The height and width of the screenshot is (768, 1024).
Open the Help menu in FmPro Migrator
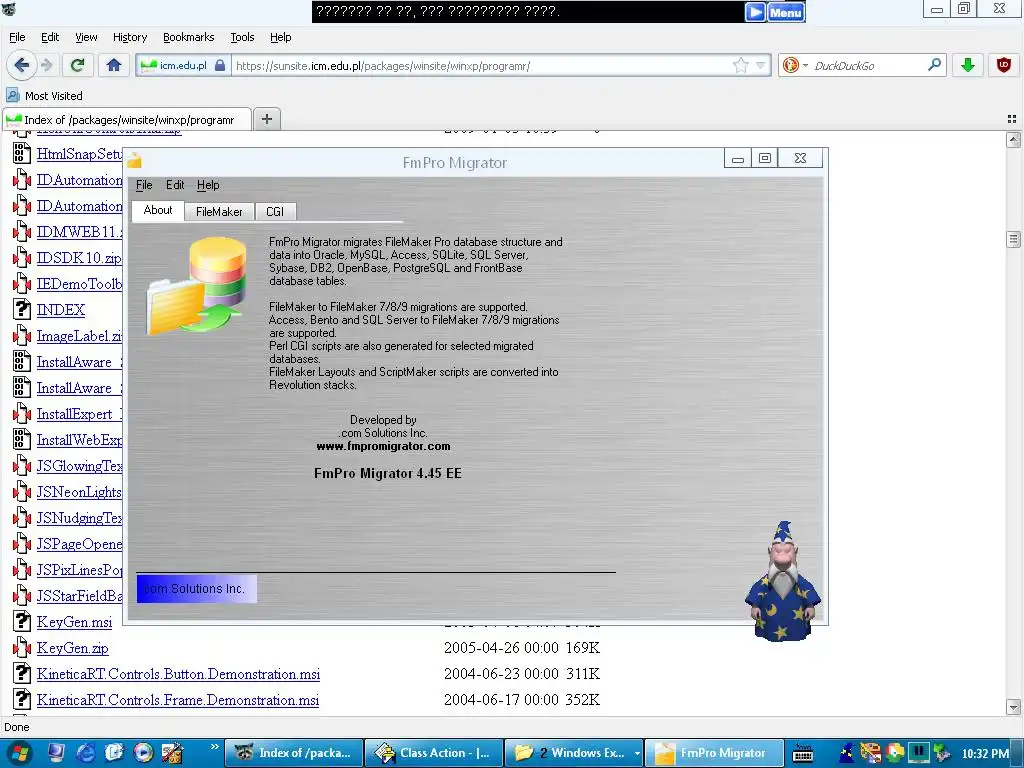click(x=208, y=185)
